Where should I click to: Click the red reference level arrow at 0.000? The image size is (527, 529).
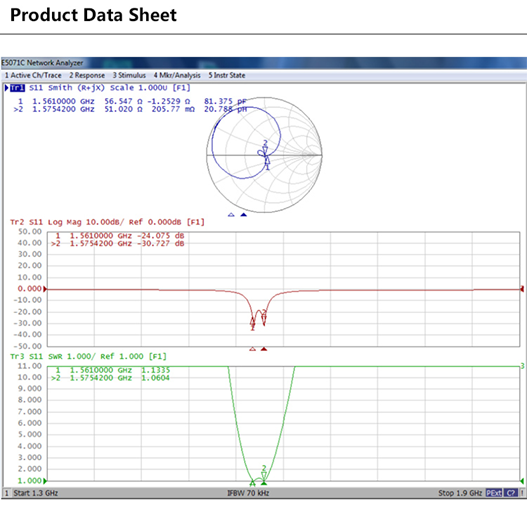click(x=45, y=289)
